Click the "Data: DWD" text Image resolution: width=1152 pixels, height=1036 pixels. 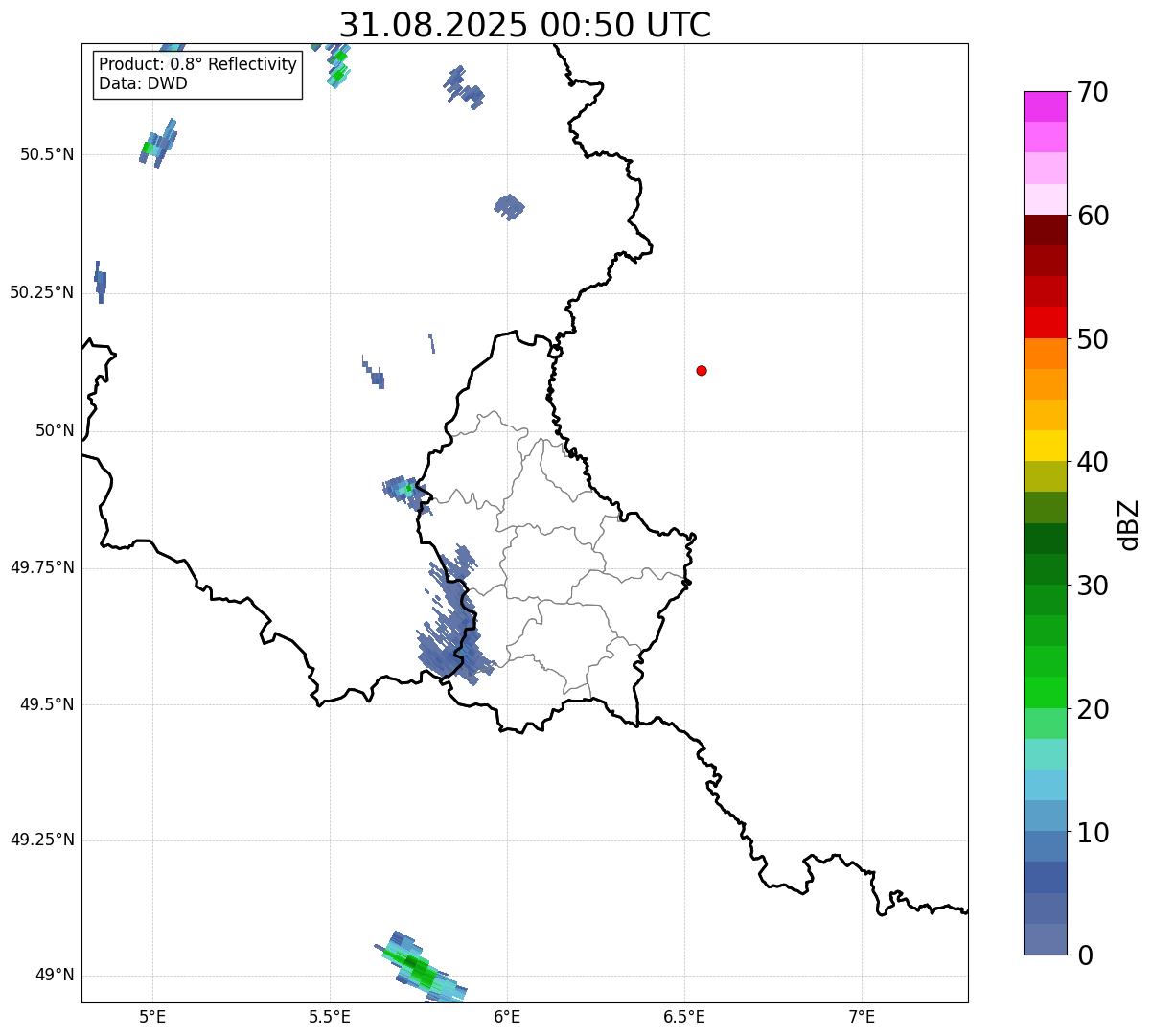[143, 83]
